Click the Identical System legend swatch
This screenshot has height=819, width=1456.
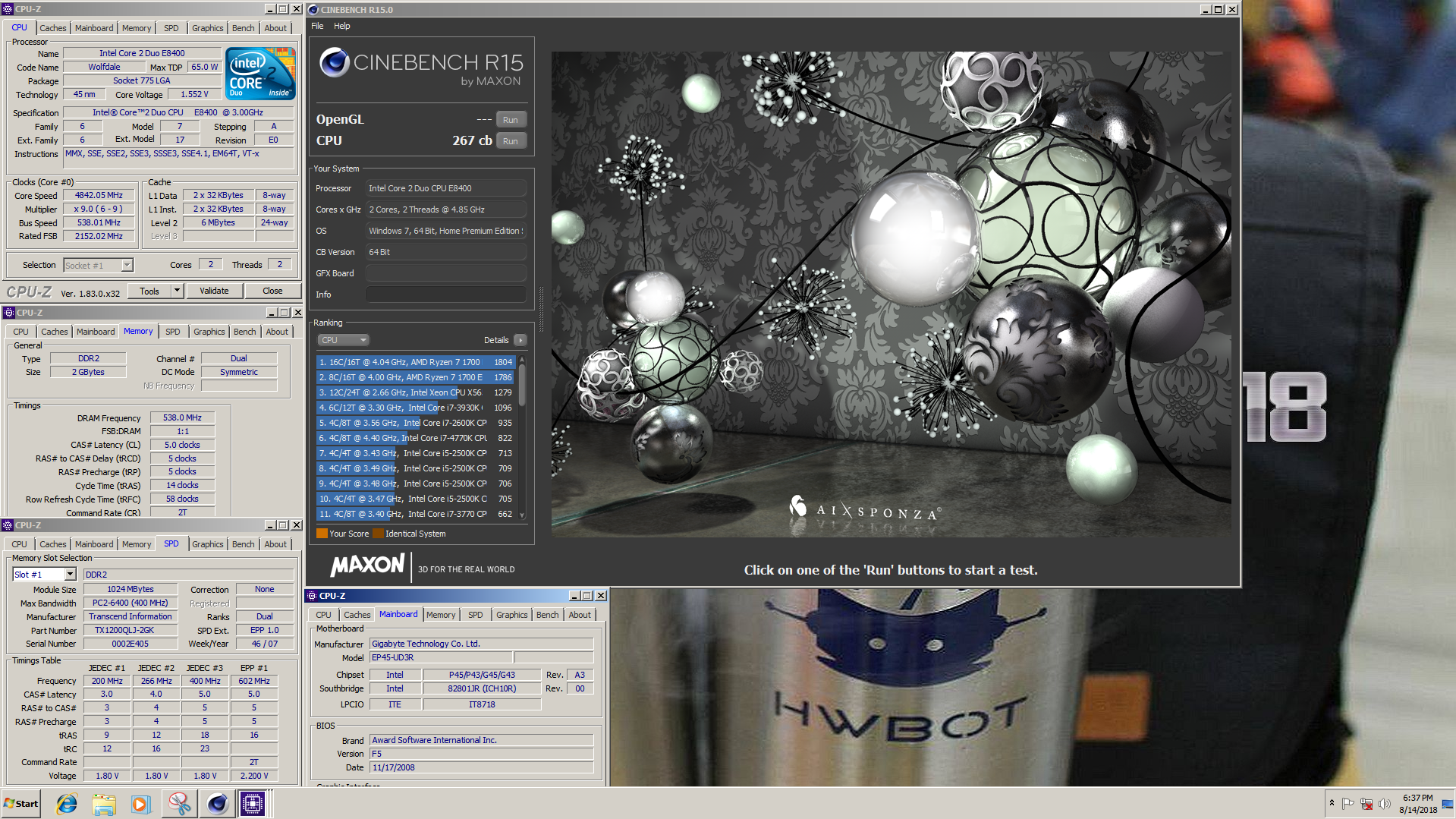click(378, 534)
